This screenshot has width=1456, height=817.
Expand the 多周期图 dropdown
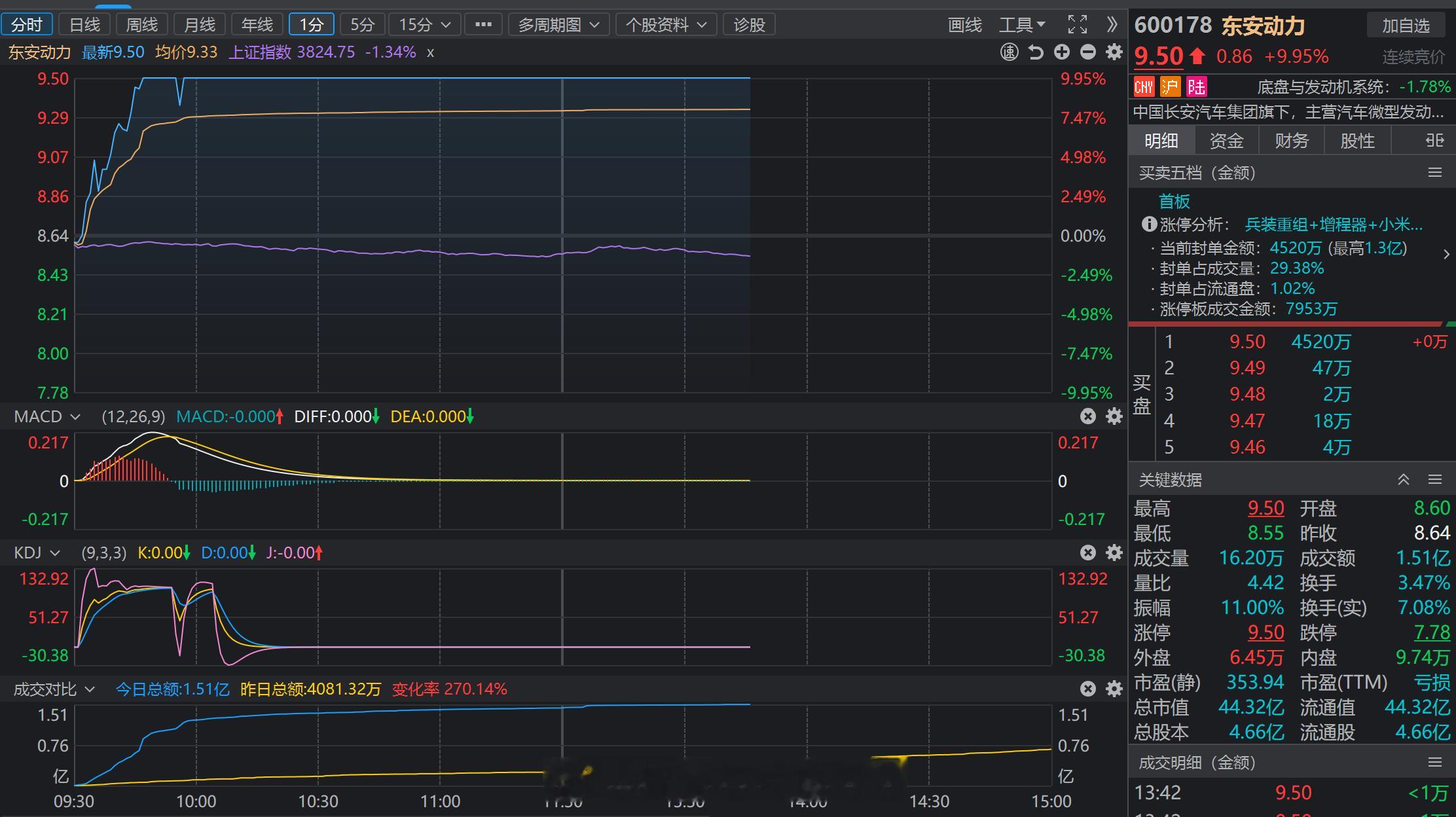click(559, 25)
